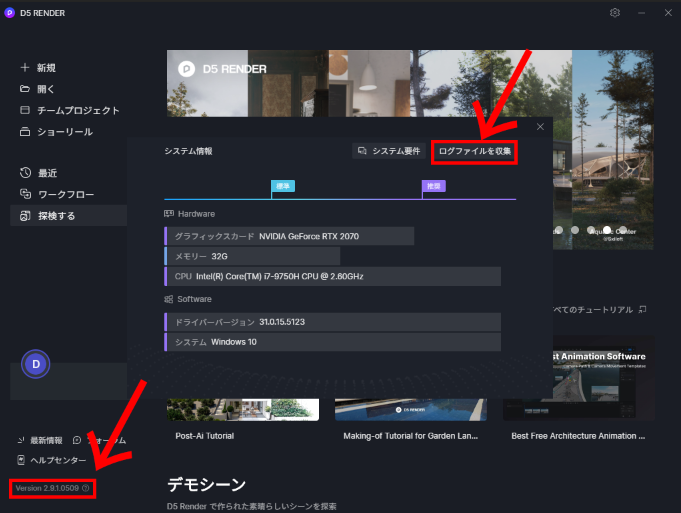681x513 pixels.
Task: Click ログファイルを収集 button
Action: 474,151
